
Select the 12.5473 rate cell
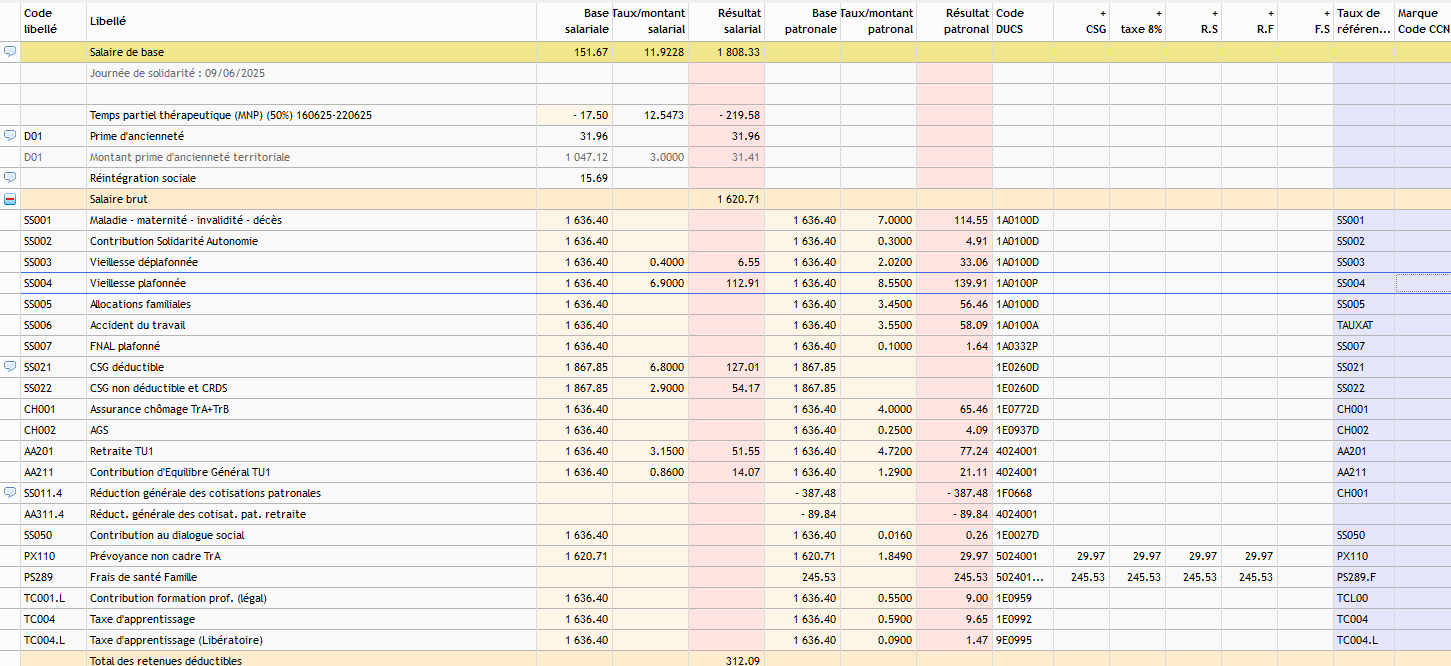(650, 115)
